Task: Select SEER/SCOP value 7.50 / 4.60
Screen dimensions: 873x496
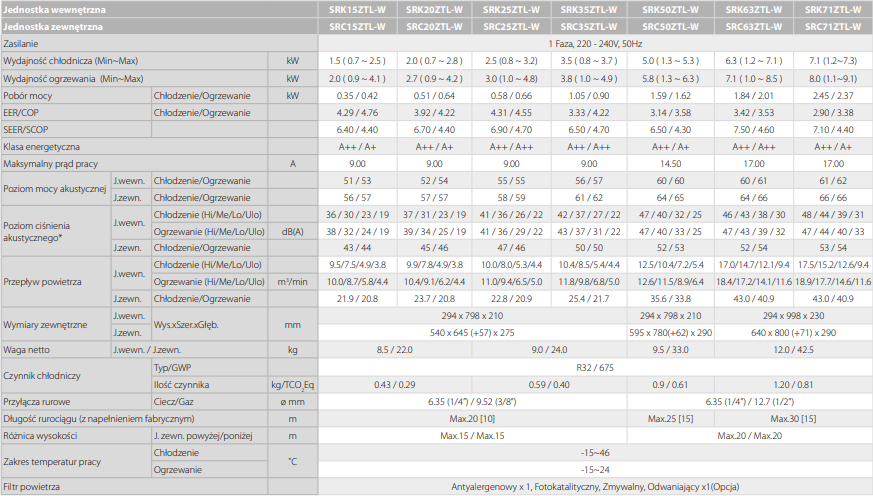Action: coord(754,130)
